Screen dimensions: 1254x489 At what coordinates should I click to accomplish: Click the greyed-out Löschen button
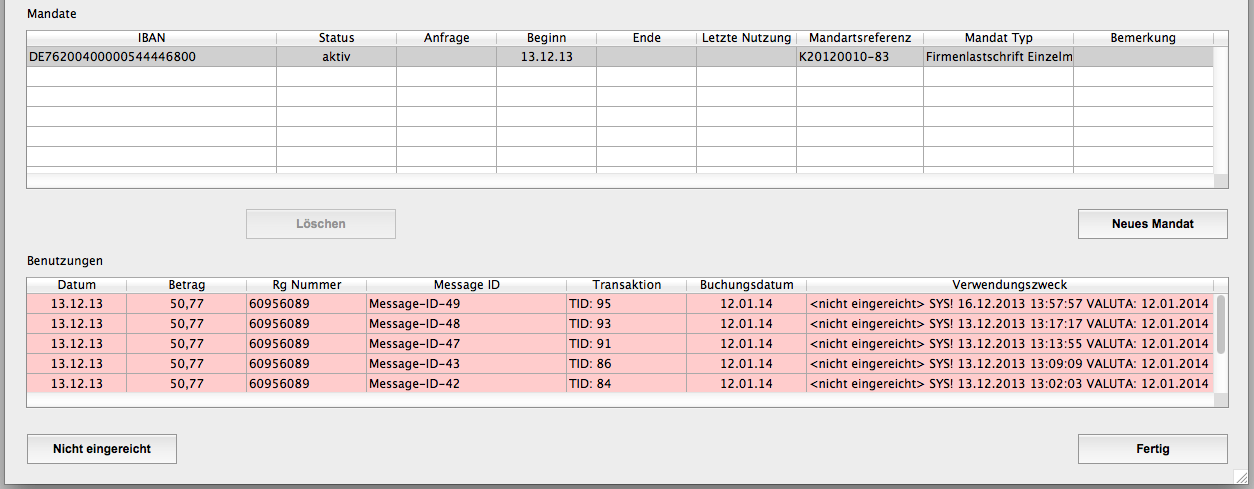pos(321,224)
